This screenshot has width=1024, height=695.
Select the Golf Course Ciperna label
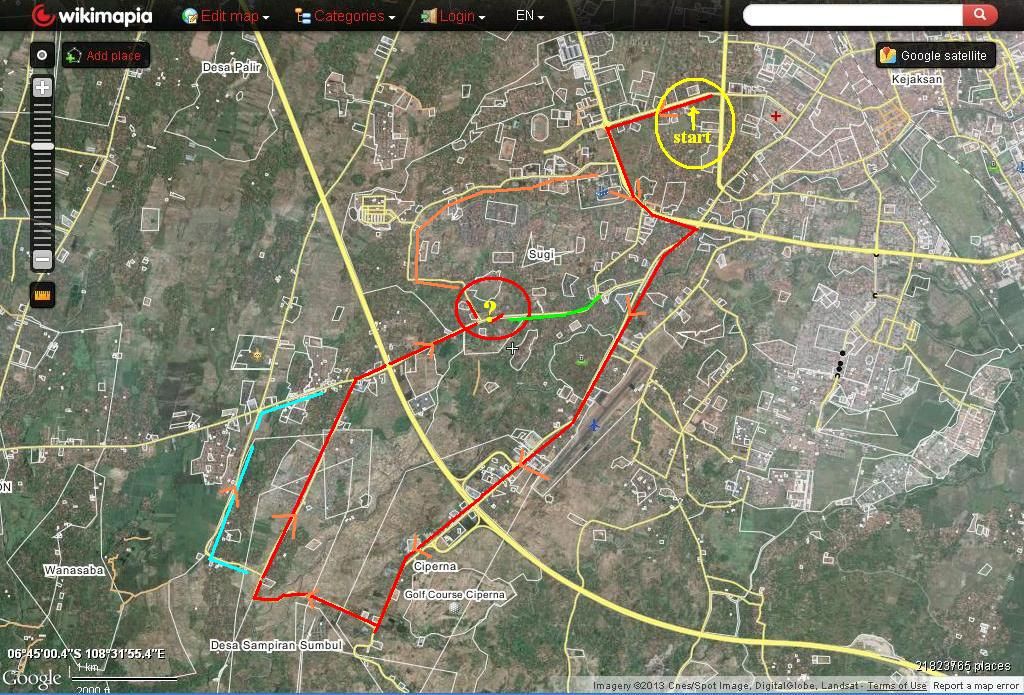click(454, 595)
